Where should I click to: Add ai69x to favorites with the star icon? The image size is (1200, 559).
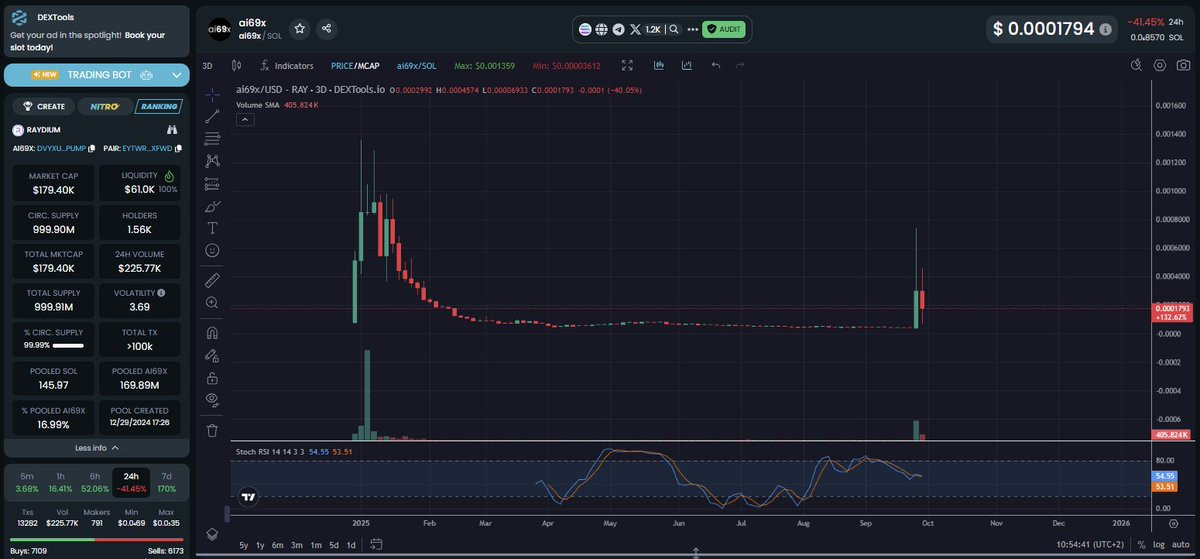[299, 29]
